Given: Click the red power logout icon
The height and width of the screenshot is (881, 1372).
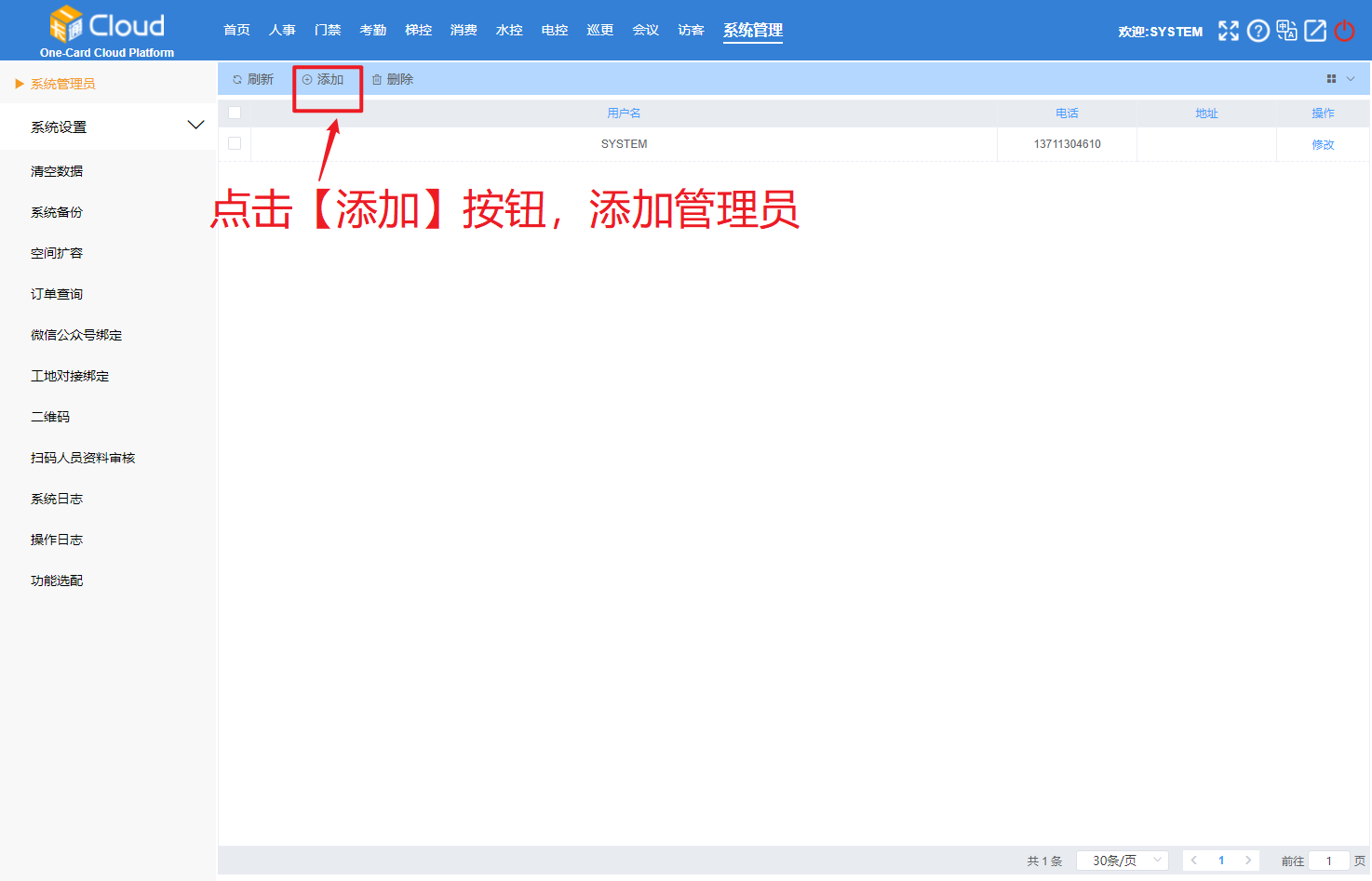Looking at the screenshot, I should pyautogui.click(x=1344, y=31).
